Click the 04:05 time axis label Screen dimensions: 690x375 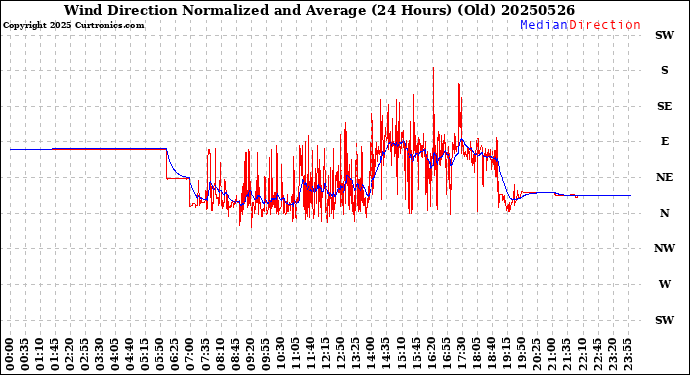pos(115,355)
